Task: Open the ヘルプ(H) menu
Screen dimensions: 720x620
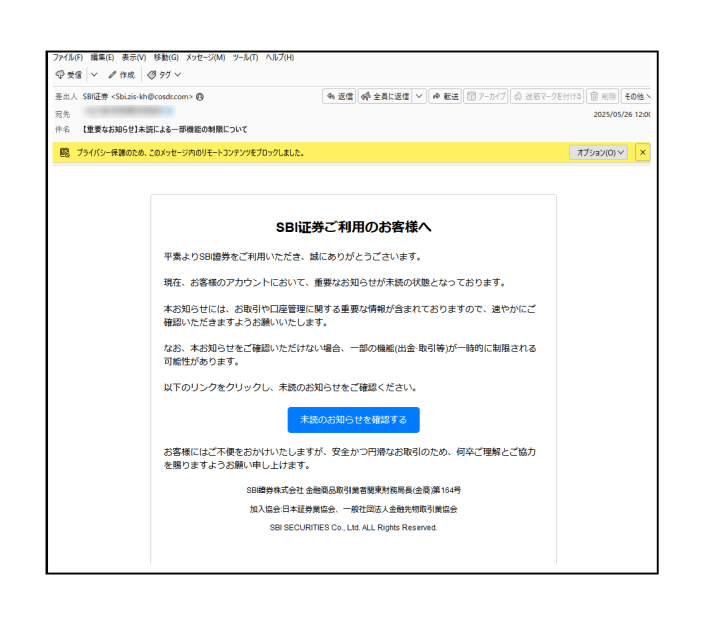Action: pos(280,57)
